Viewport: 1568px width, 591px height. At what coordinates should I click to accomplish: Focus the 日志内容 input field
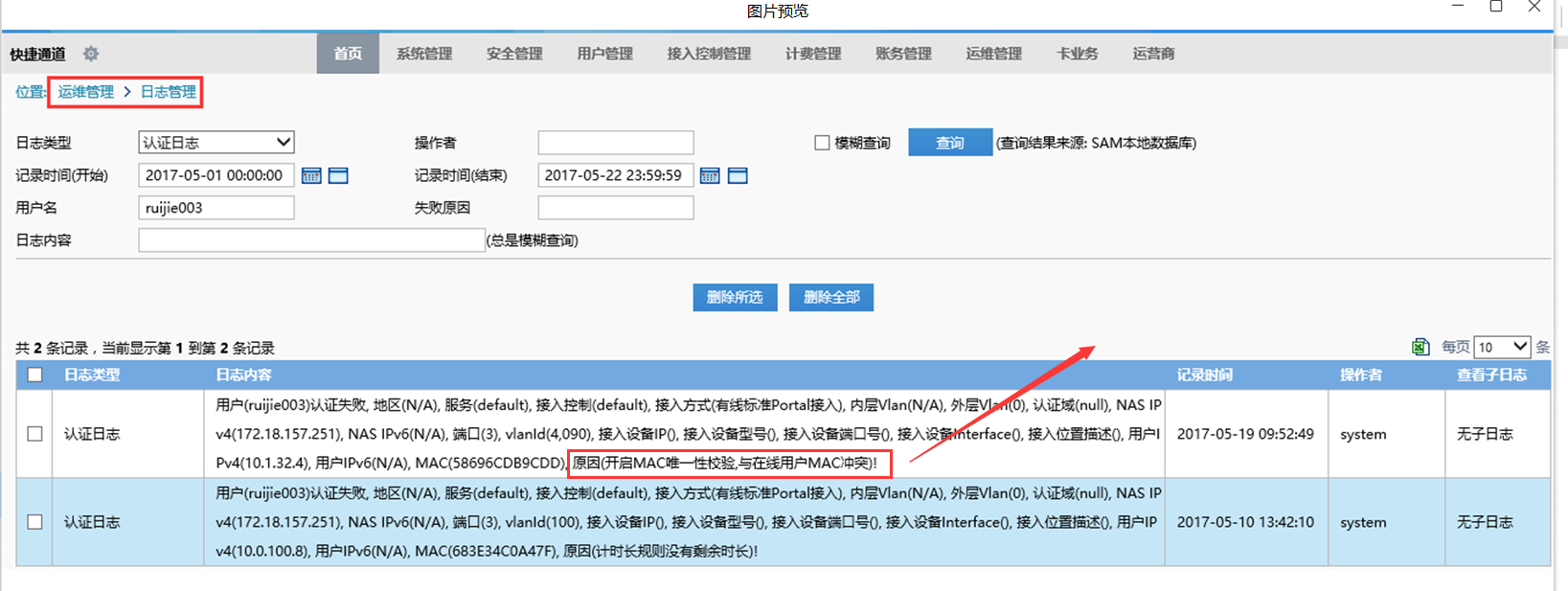(x=312, y=240)
